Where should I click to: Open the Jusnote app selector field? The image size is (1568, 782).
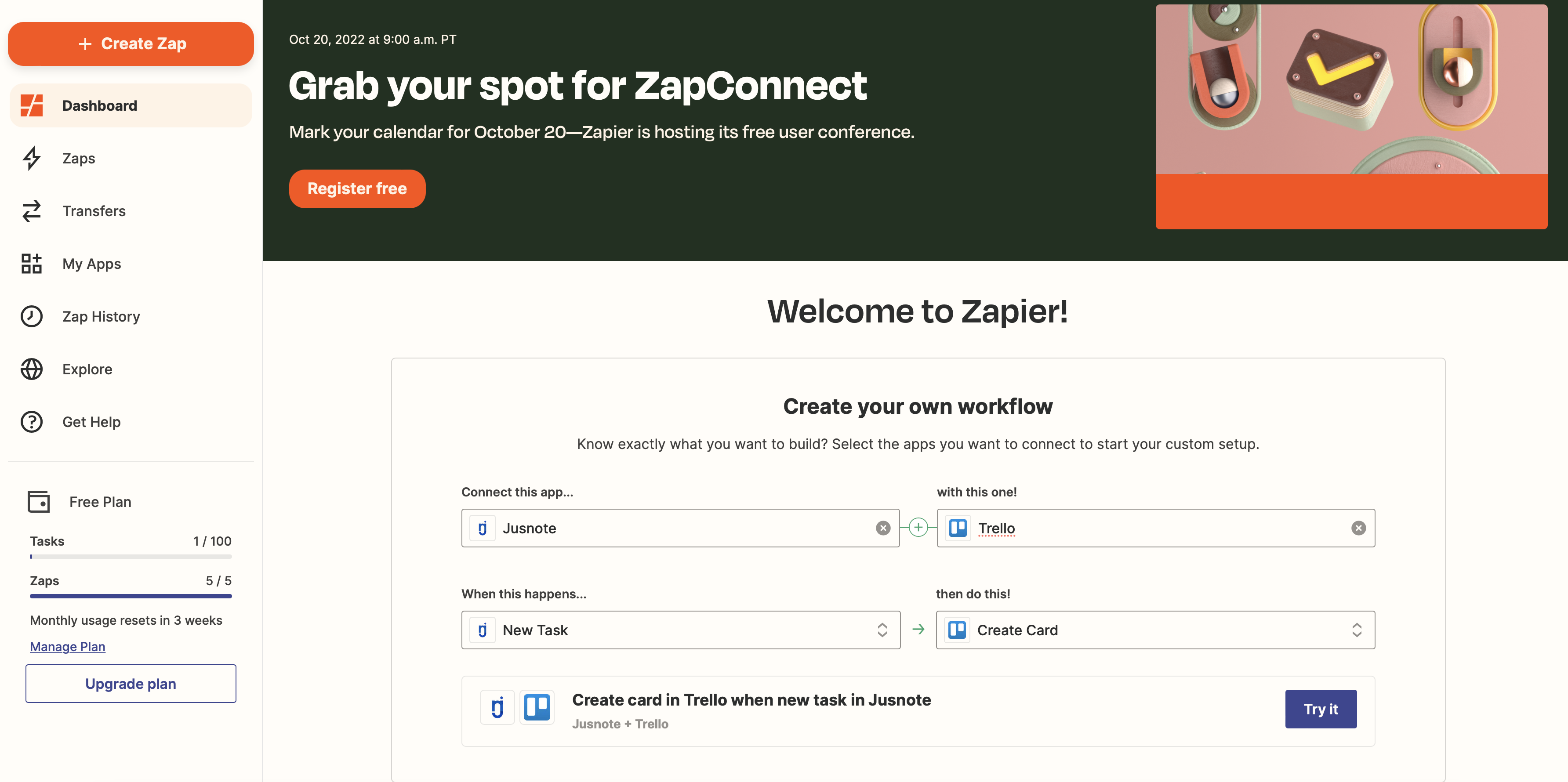[681, 528]
